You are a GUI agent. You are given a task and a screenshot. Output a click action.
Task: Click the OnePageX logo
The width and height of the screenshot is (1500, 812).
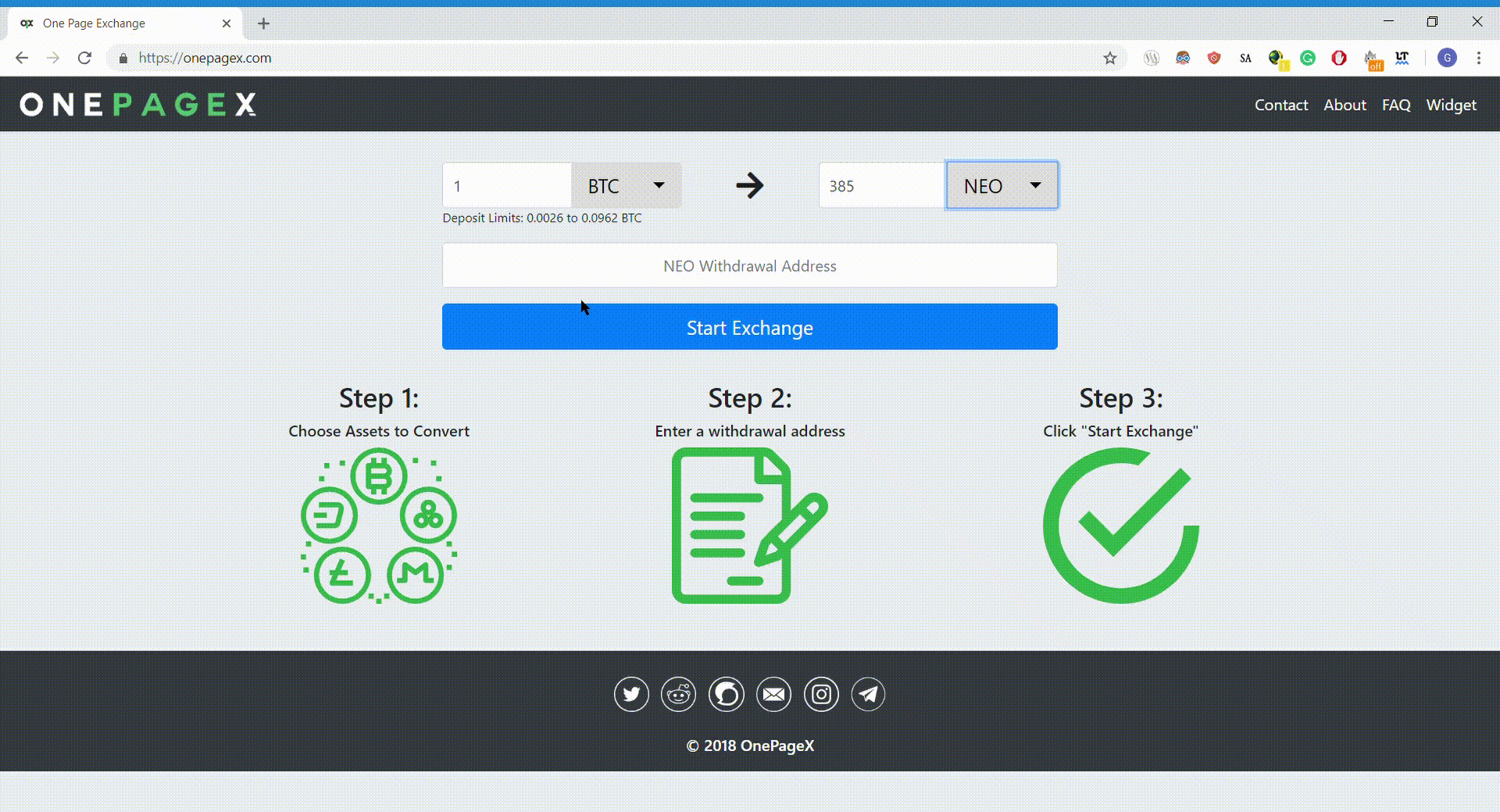pos(138,104)
